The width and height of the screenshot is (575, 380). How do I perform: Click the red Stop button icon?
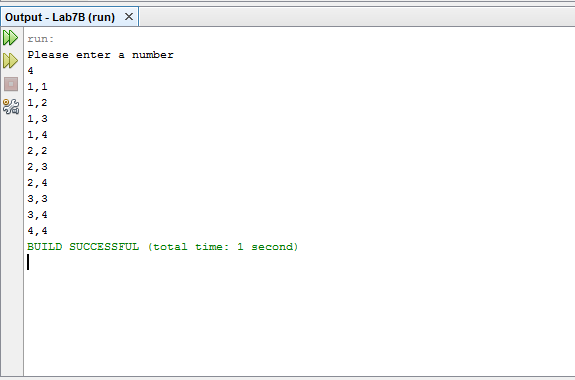tap(11, 84)
